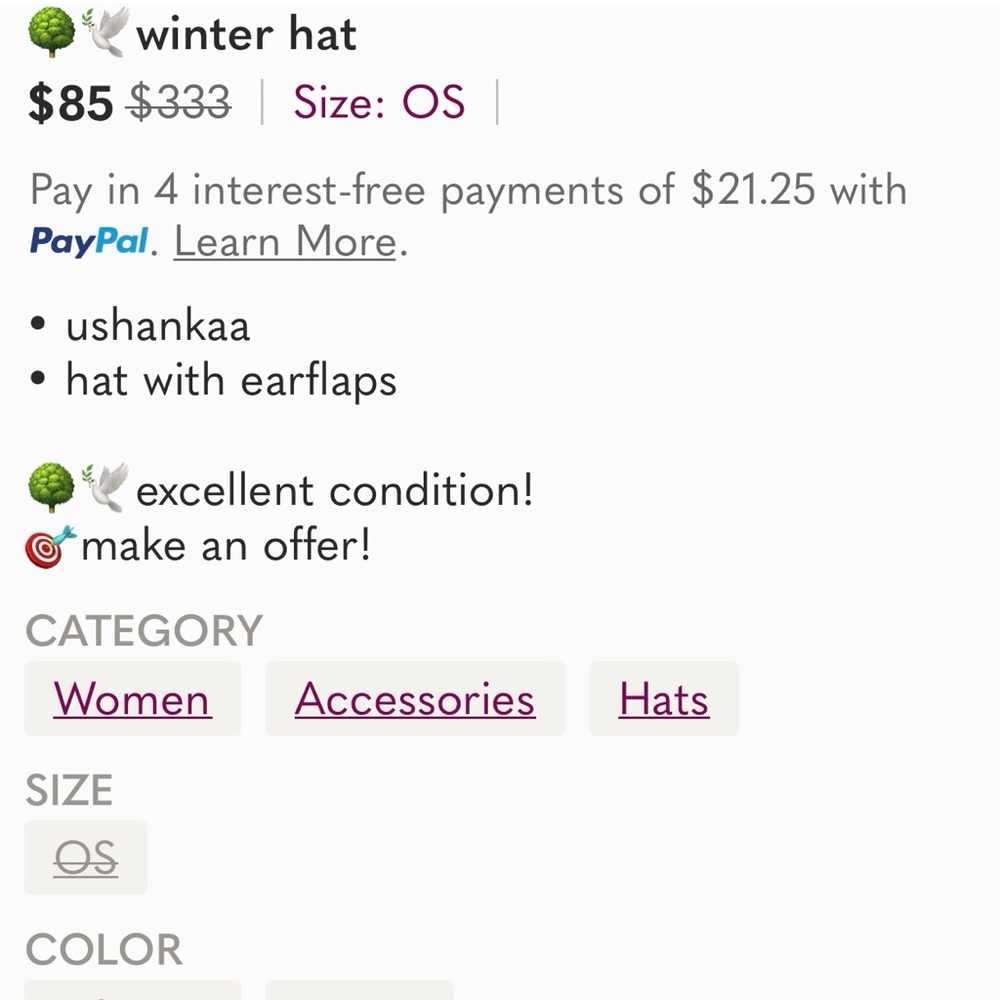Open the Women category link

tap(132, 699)
